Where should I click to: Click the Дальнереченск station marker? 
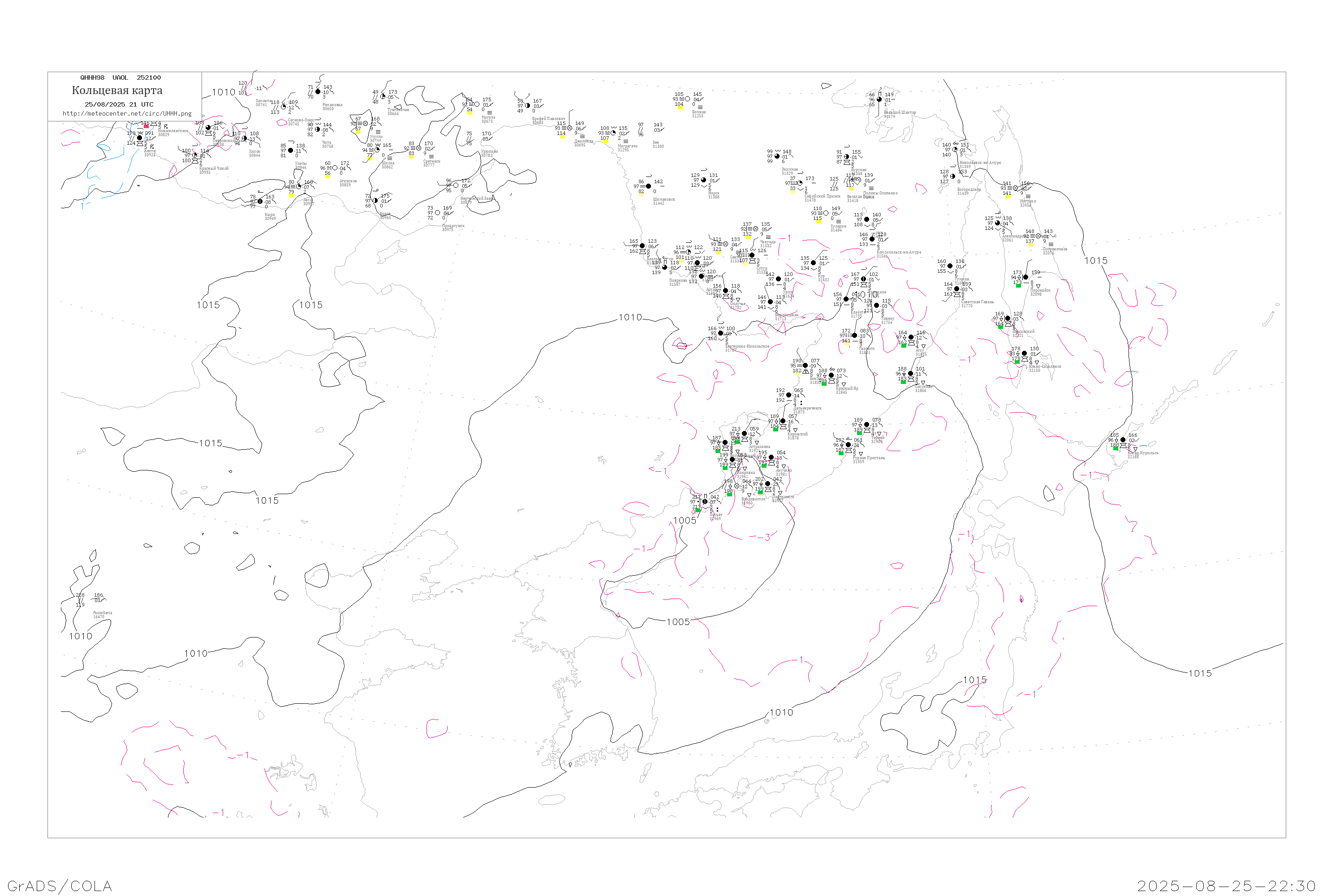click(789, 396)
